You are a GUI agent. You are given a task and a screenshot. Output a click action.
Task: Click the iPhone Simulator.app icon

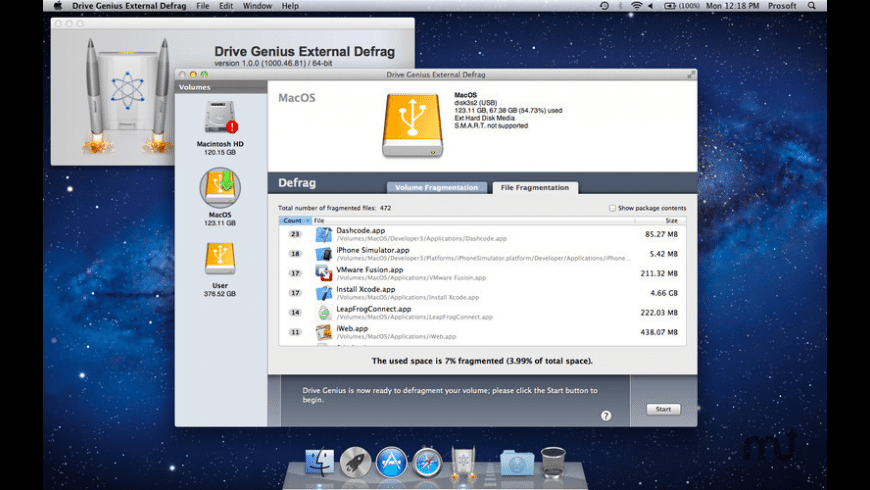[x=324, y=254]
